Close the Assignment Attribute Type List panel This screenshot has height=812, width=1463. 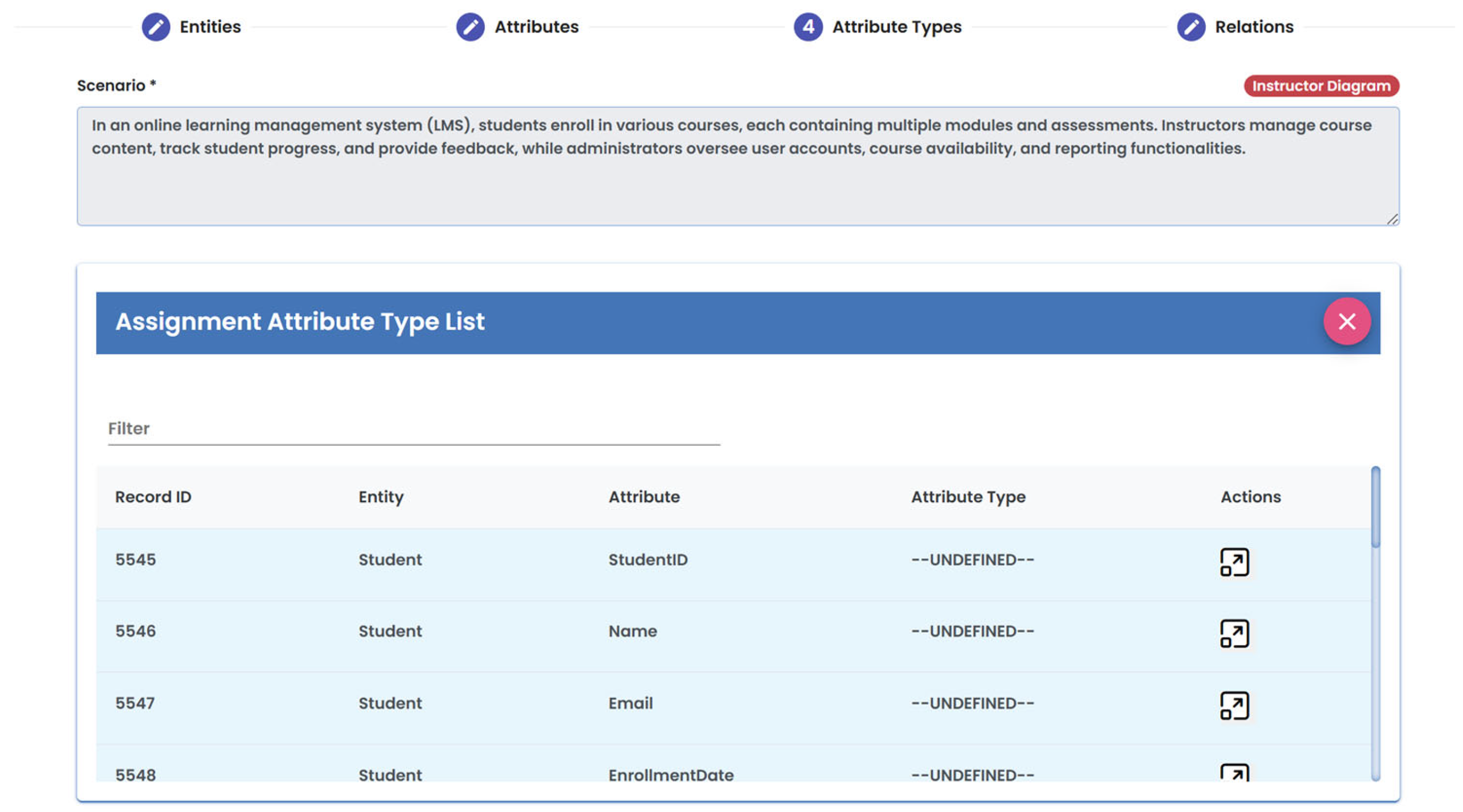[1347, 321]
